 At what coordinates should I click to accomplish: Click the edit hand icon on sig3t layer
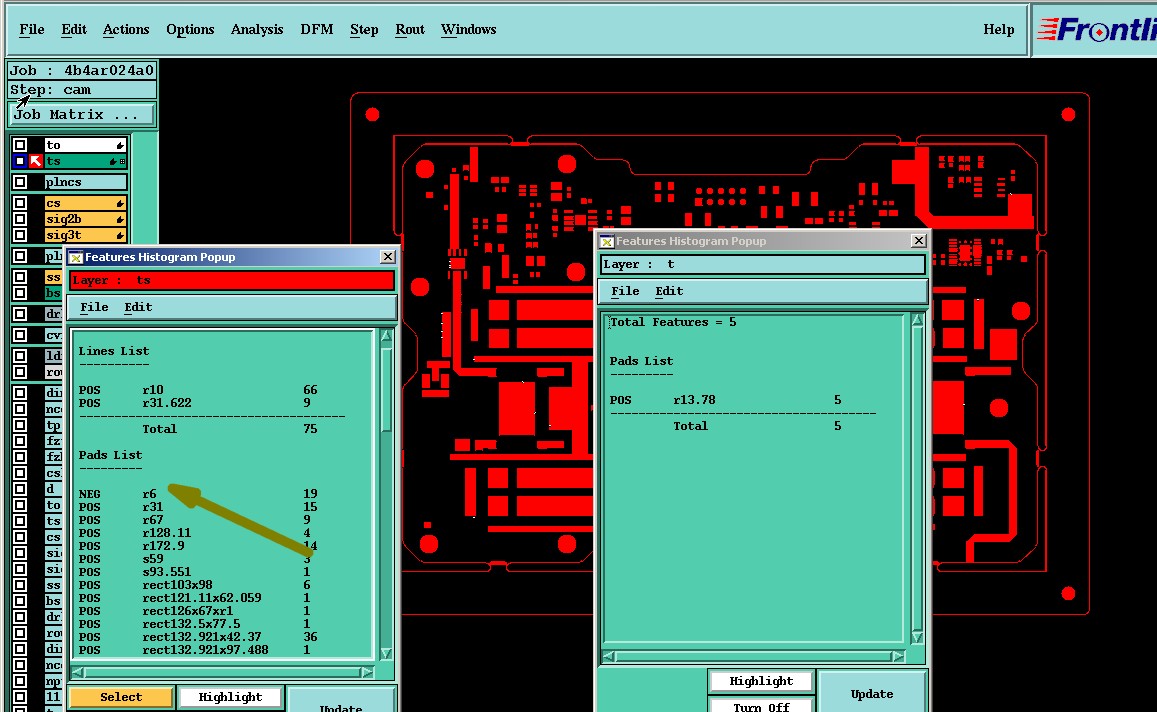tap(119, 235)
